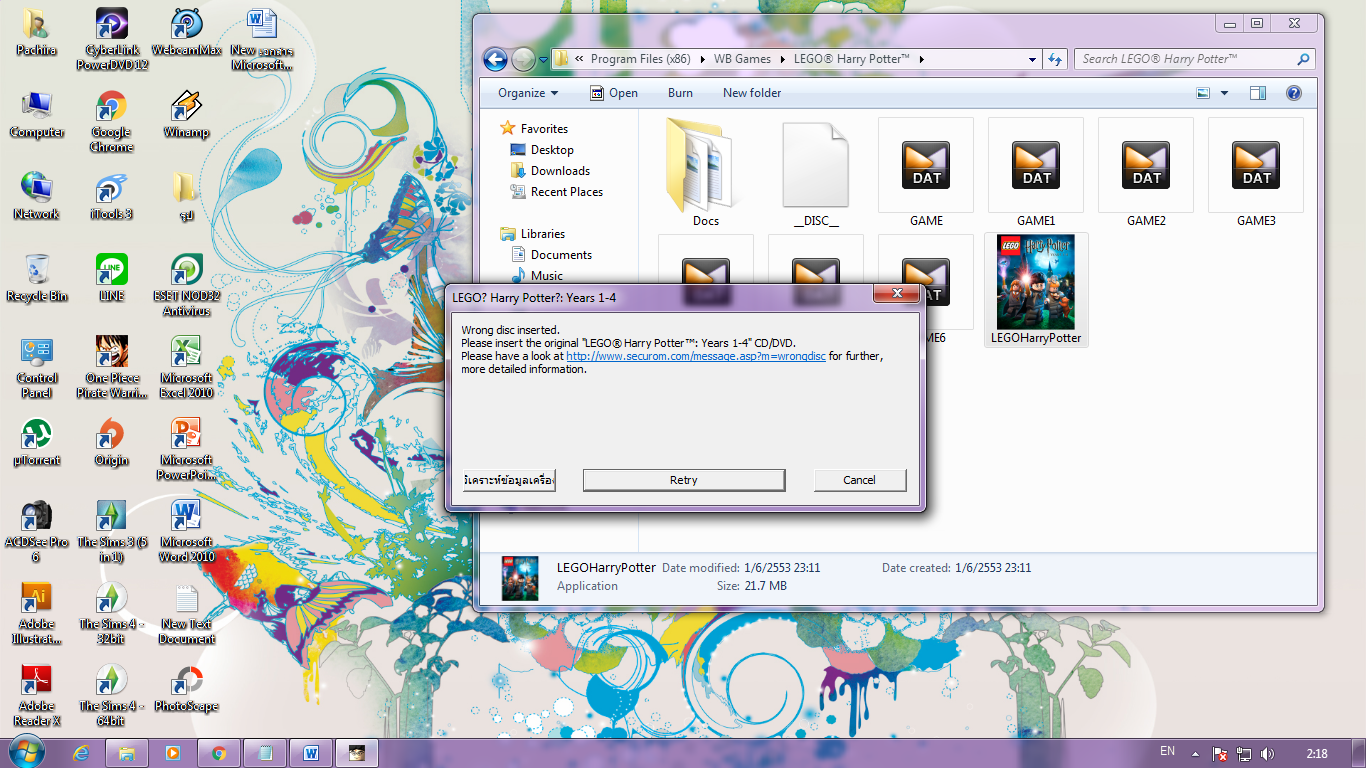This screenshot has height=768, width=1366.
Task: Open the view options dropdown arrow
Action: coord(1224,93)
